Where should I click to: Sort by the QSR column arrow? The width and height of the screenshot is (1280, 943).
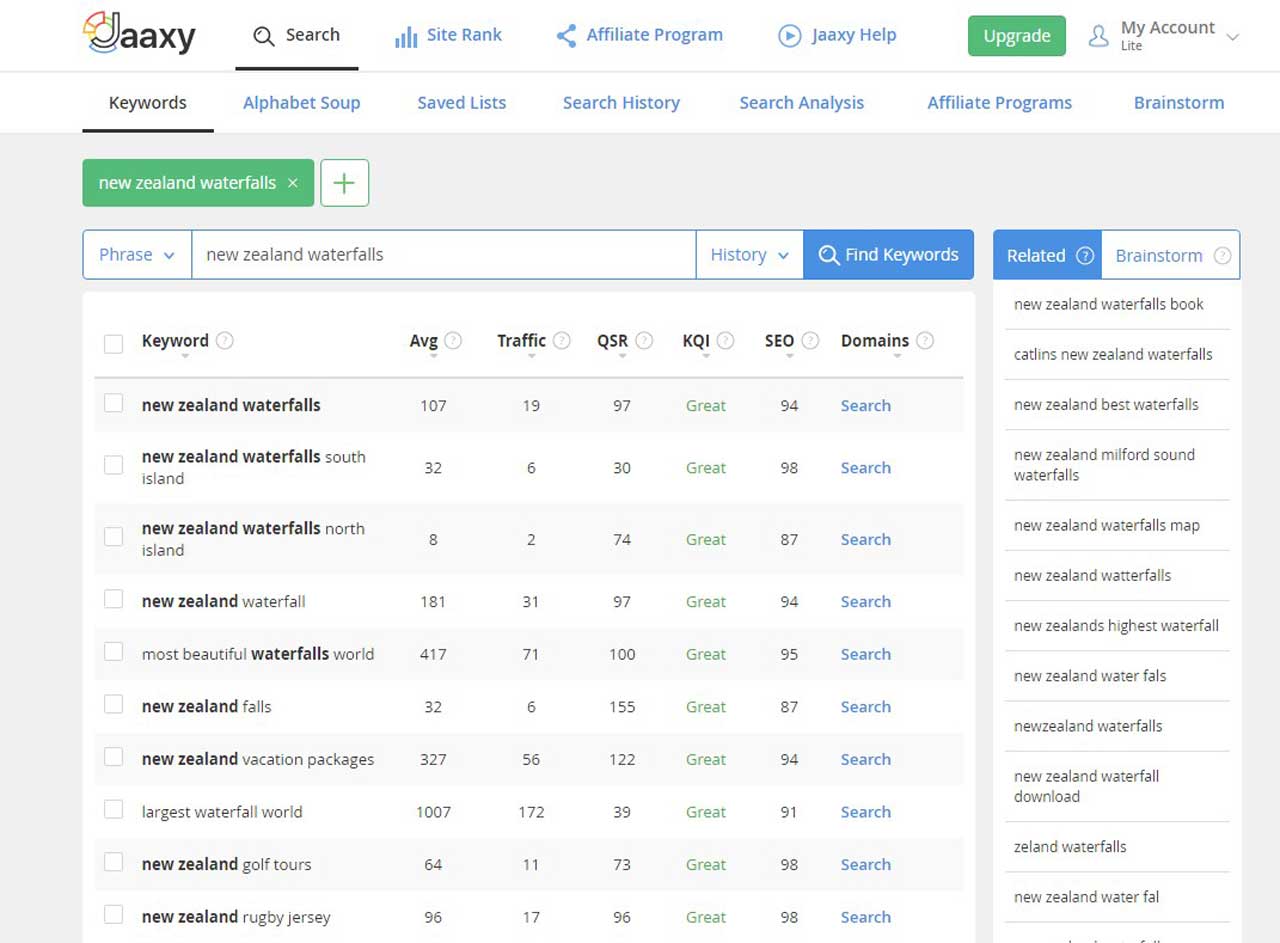622,356
